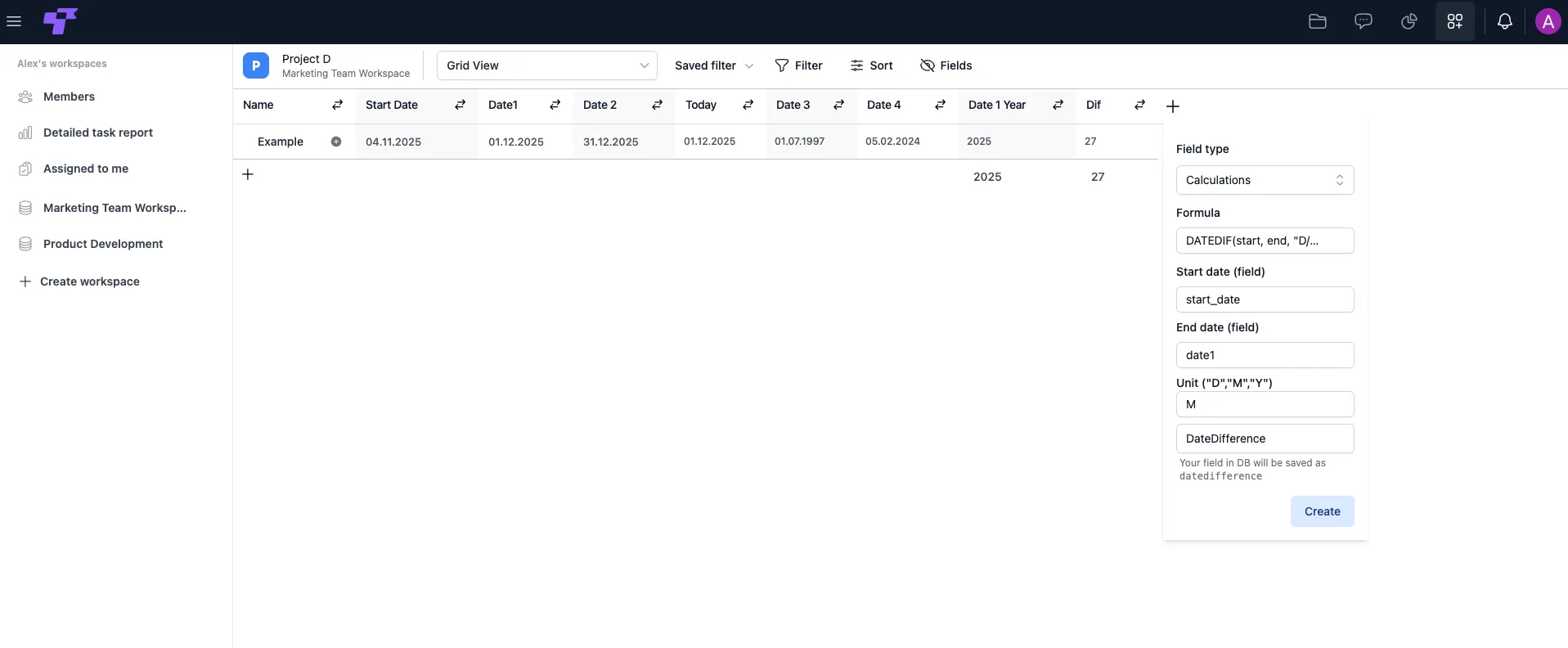Screen dimensions: 1568x648
Task: Open the pie chart reports icon
Action: (1409, 21)
